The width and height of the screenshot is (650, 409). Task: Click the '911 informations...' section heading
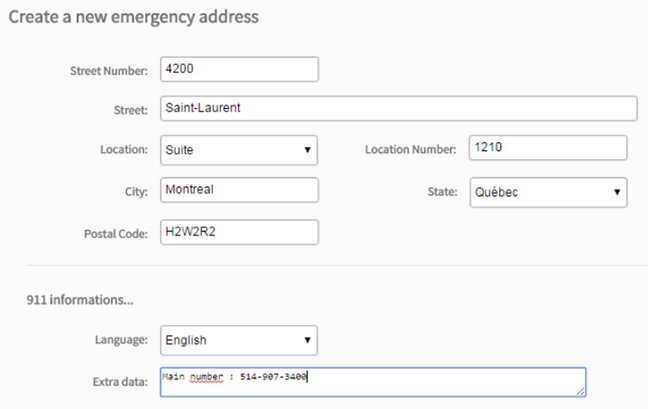80,300
